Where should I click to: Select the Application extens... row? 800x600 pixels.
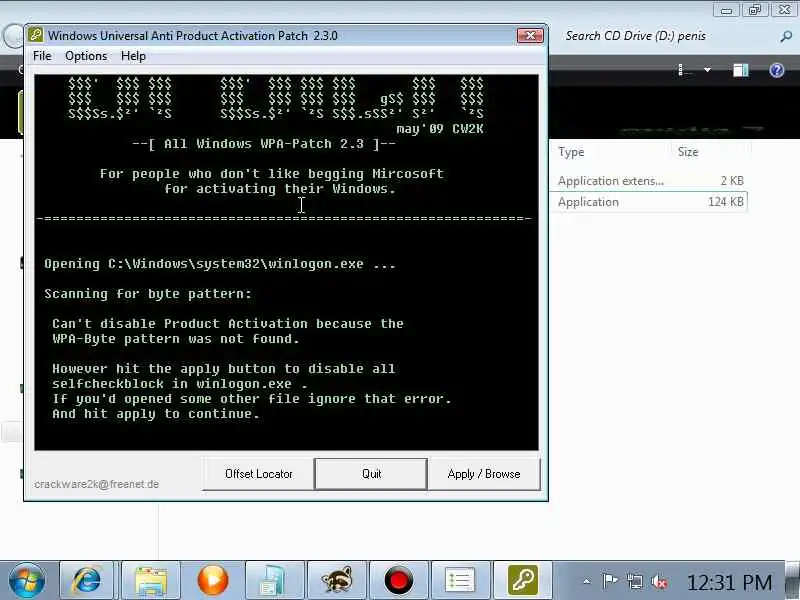tap(649, 181)
